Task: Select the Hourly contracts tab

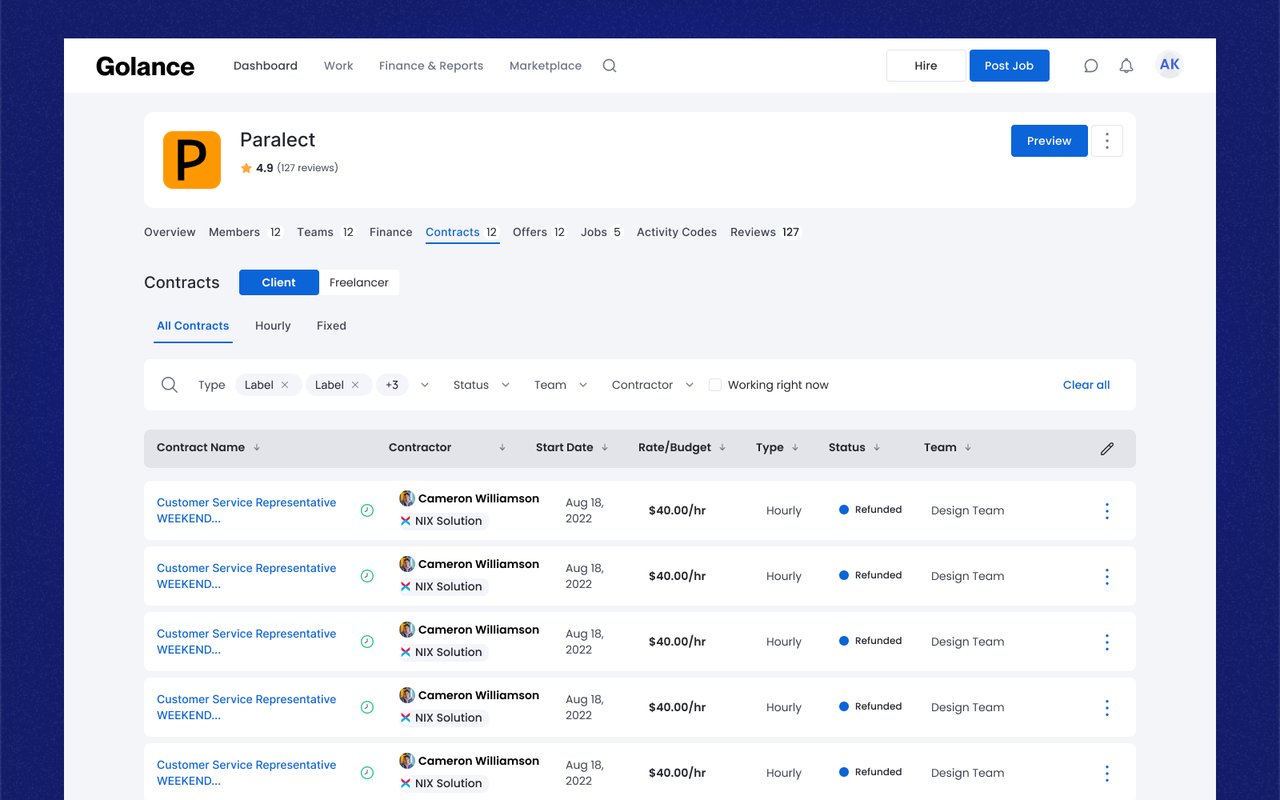Action: tap(273, 326)
